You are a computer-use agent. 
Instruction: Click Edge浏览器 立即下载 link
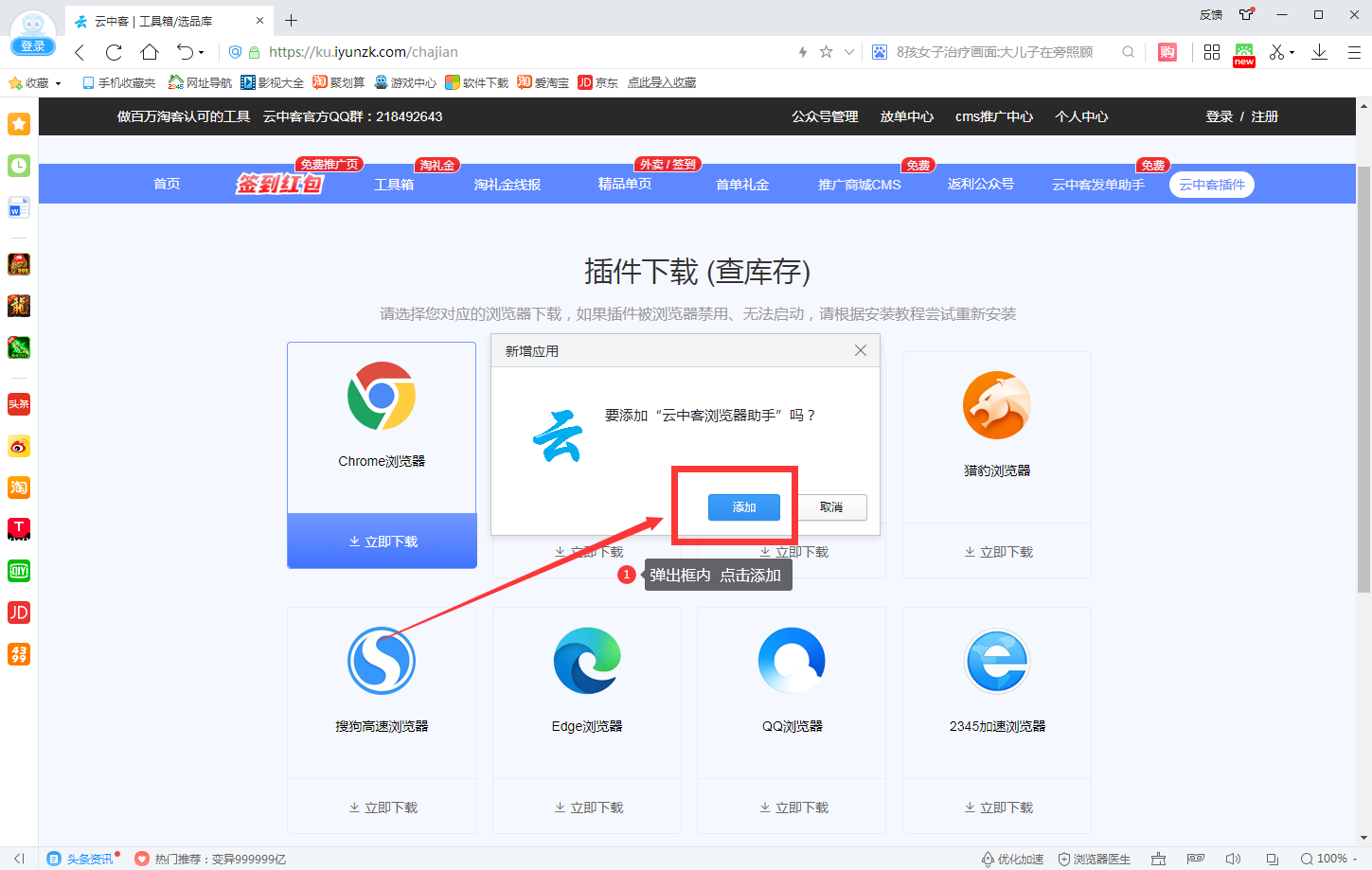pos(588,808)
